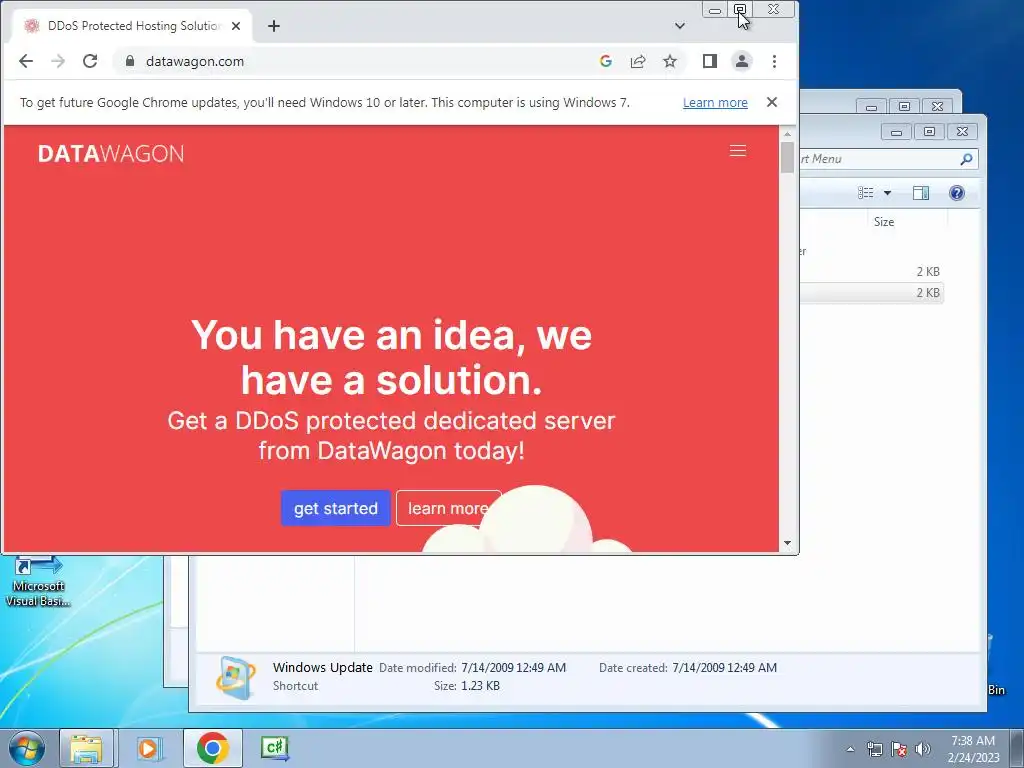Open Windows Media Player from taskbar
The width and height of the screenshot is (1024, 768).
(150, 748)
